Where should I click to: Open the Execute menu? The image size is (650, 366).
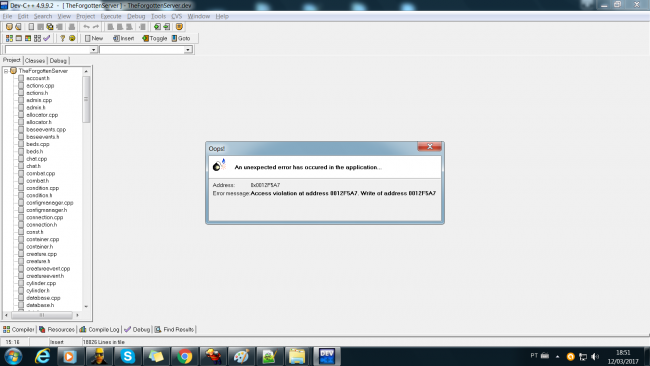click(x=111, y=17)
